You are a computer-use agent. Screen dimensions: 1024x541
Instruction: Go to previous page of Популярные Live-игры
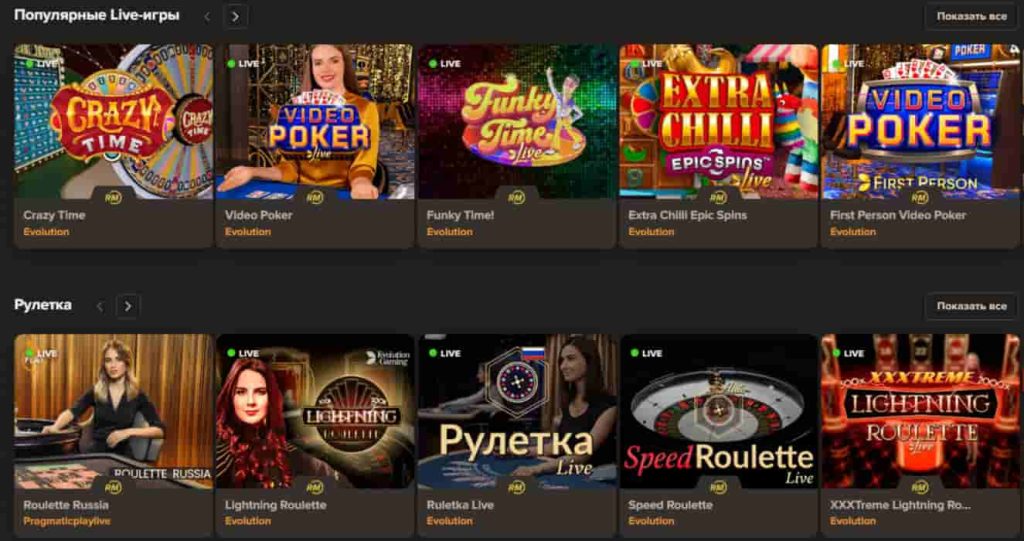pos(208,16)
